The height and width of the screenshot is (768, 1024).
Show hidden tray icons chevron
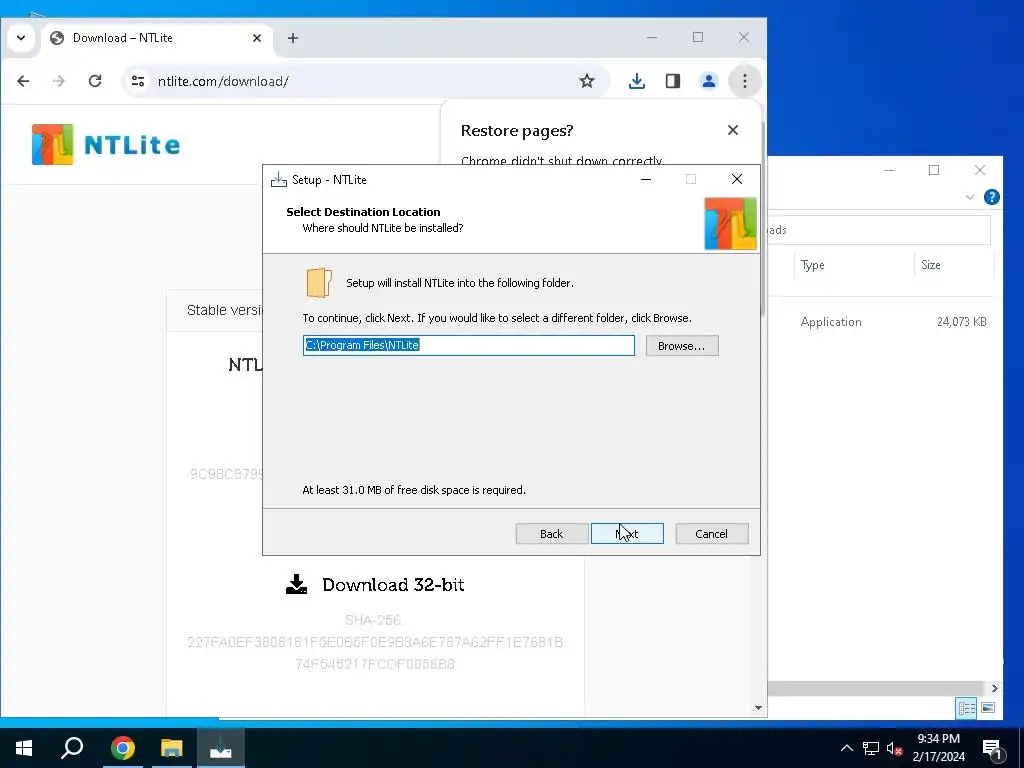pyautogui.click(x=846, y=748)
